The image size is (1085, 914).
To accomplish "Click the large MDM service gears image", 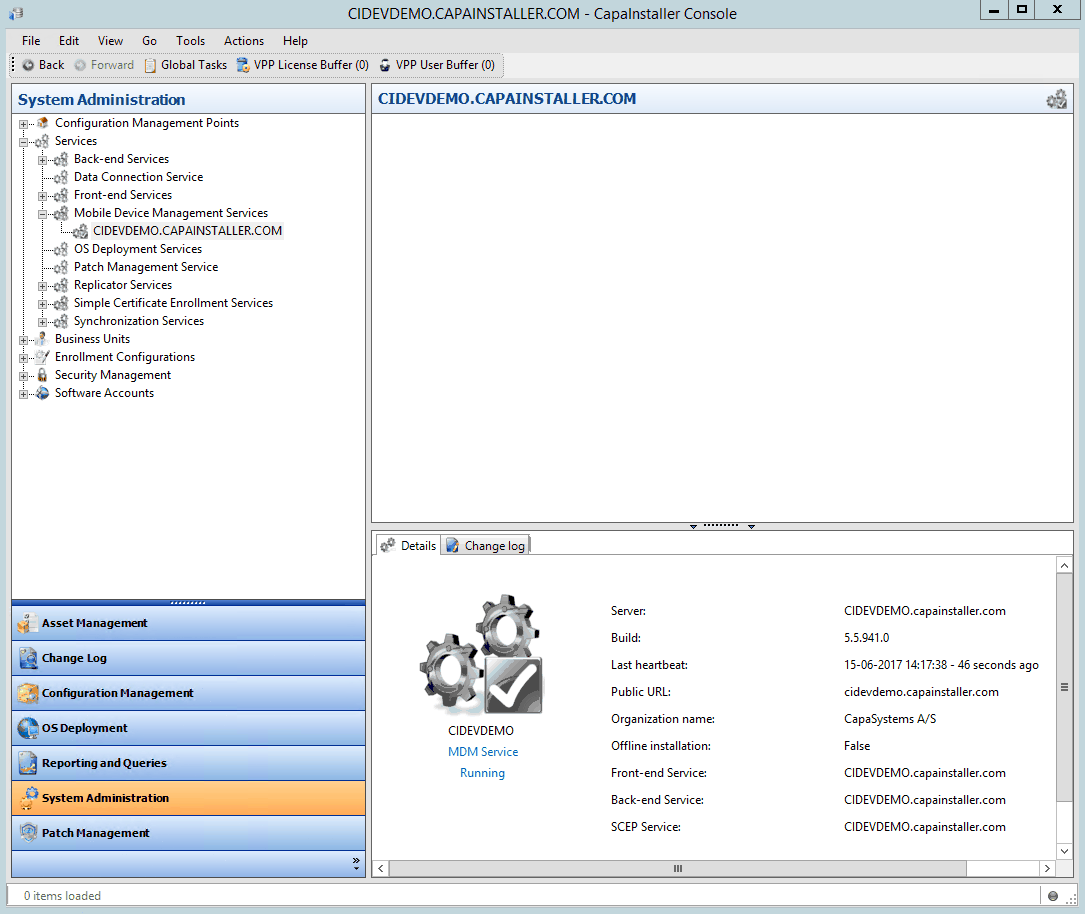I will click(482, 654).
